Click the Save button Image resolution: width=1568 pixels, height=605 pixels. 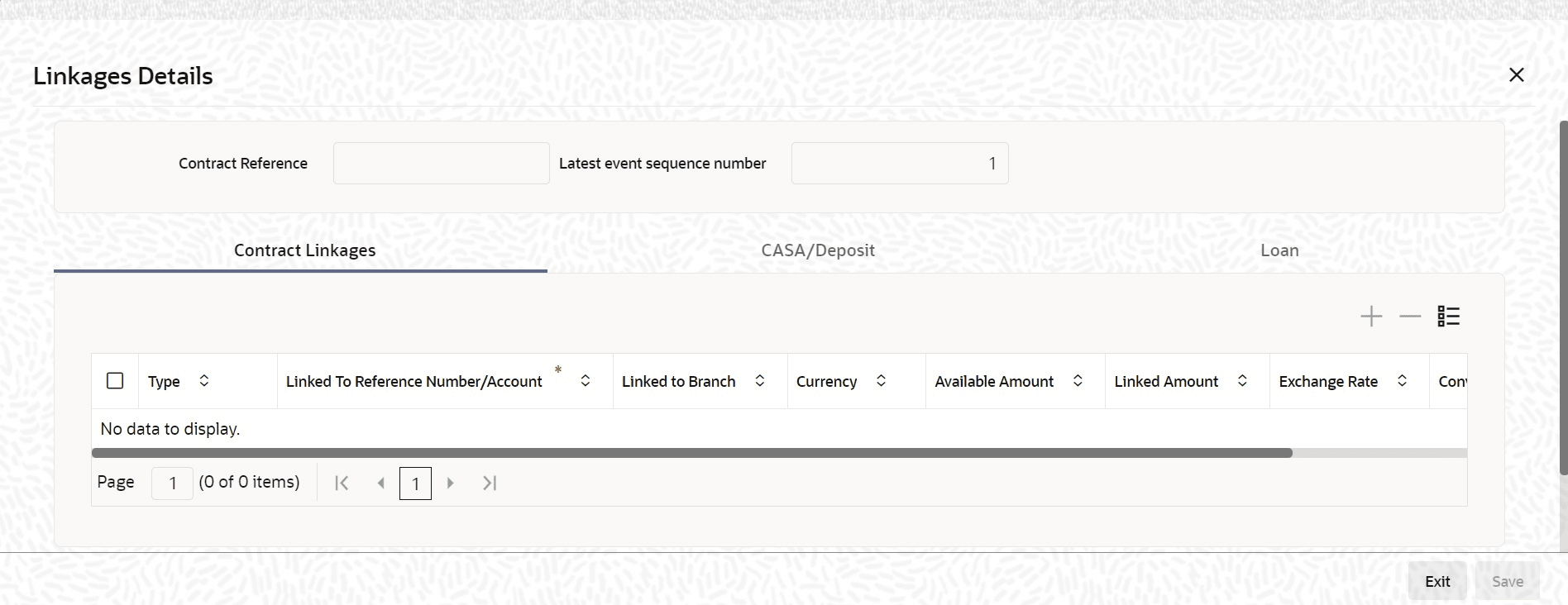click(x=1507, y=582)
